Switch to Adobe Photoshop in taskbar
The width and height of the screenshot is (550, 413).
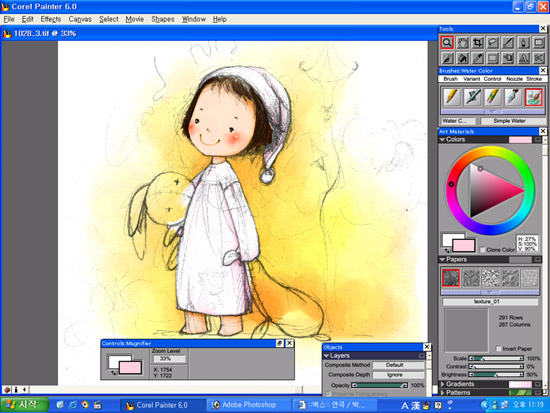click(249, 405)
